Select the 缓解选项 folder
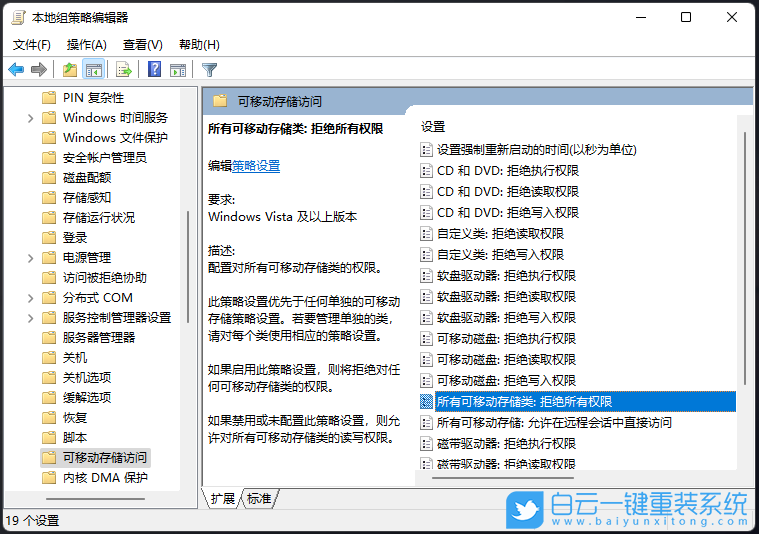The width and height of the screenshot is (759, 534). (x=87, y=398)
